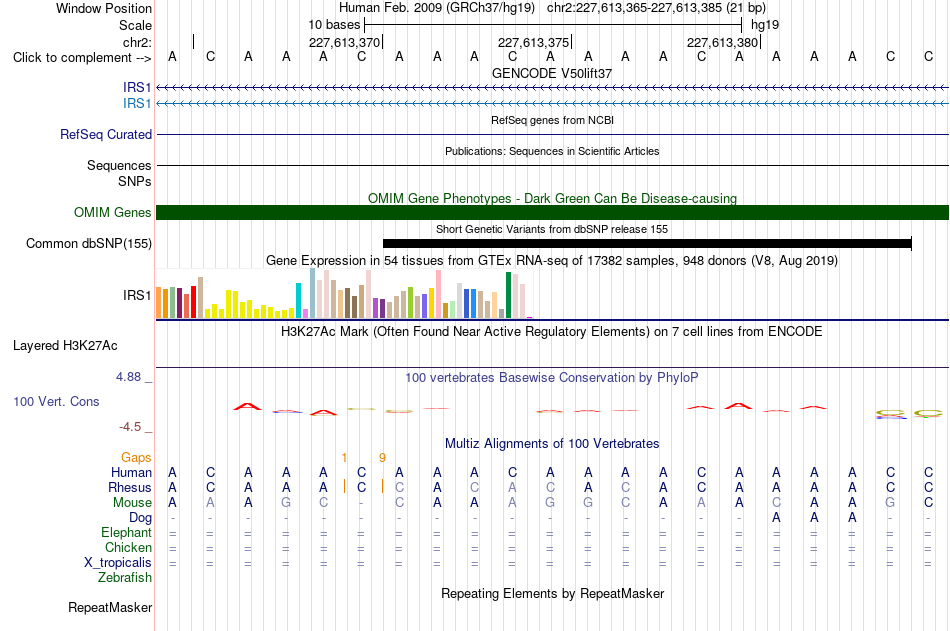Select the 'Click to complement -->' label
The width and height of the screenshot is (950, 631).
(82, 58)
